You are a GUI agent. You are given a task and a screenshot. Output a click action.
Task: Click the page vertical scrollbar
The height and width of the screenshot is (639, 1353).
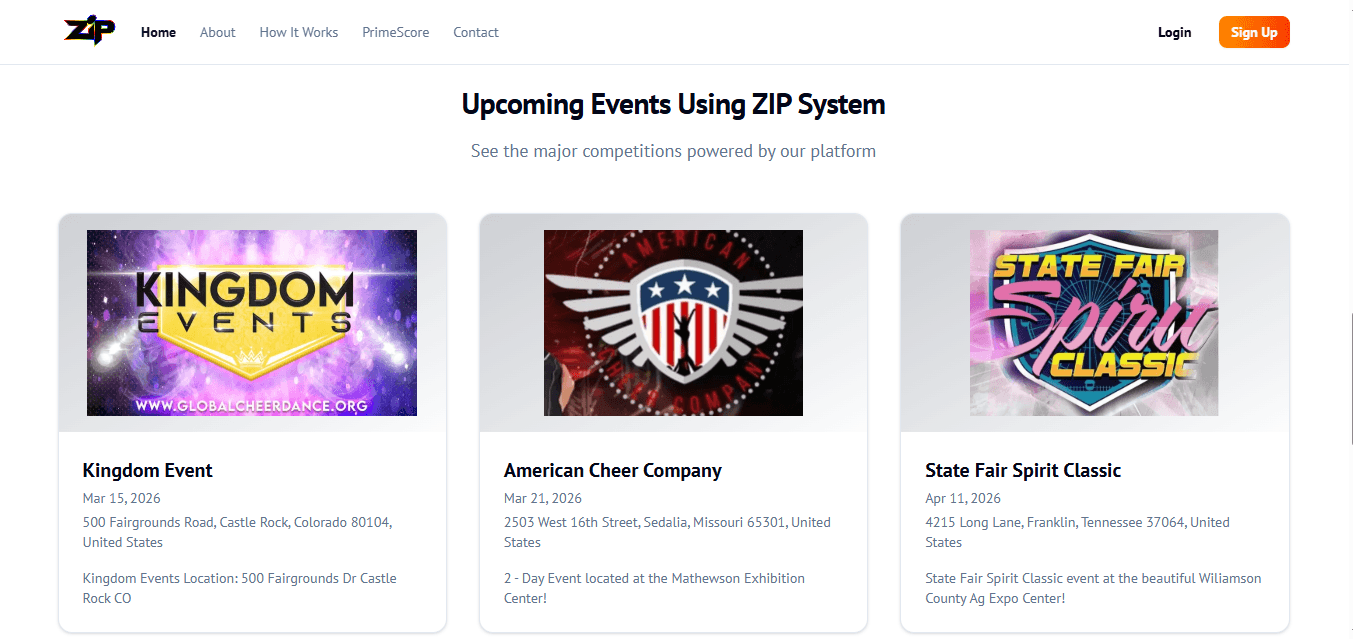tap(1349, 380)
